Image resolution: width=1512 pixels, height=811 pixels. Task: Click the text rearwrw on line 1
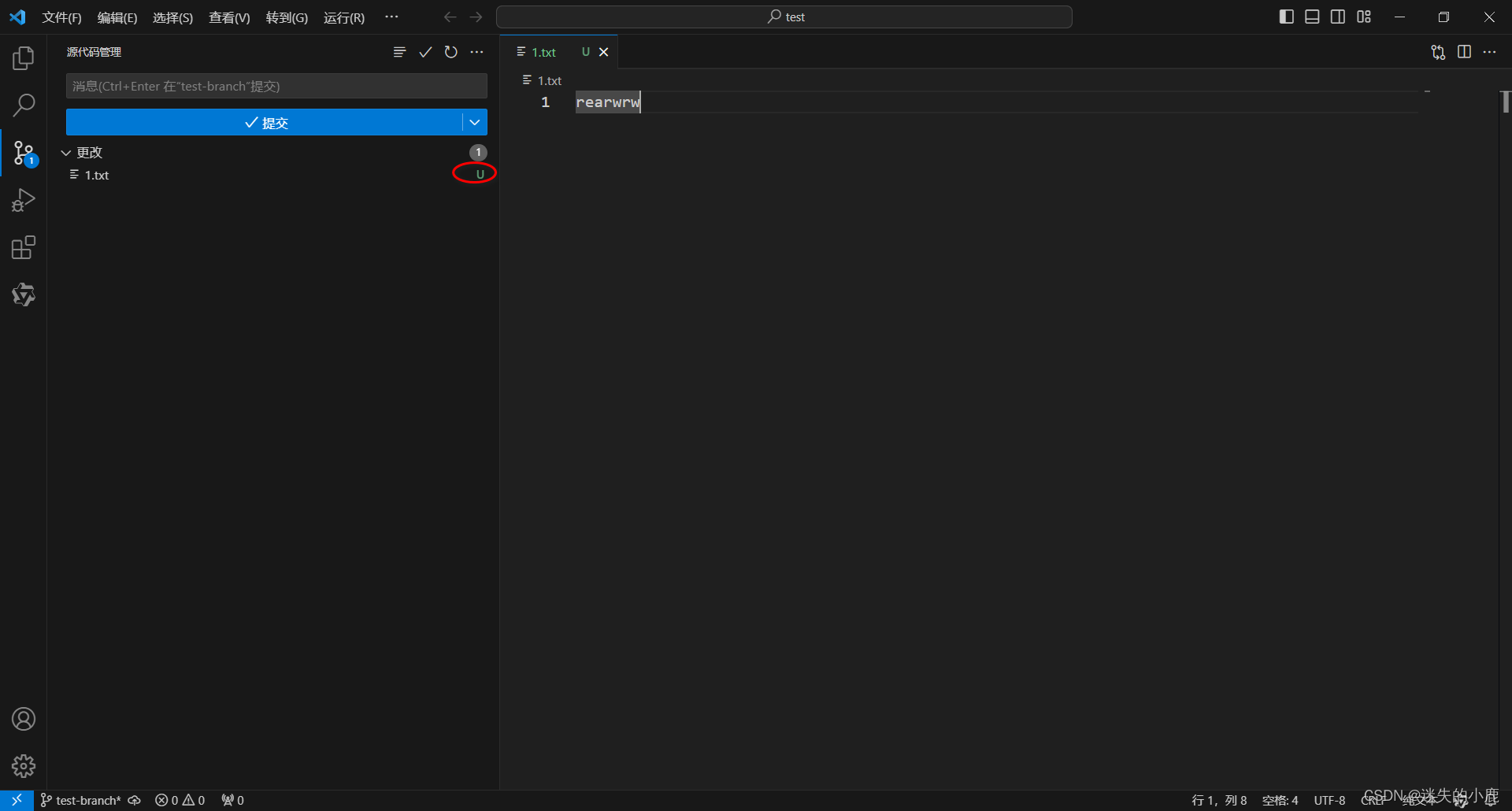(x=607, y=102)
